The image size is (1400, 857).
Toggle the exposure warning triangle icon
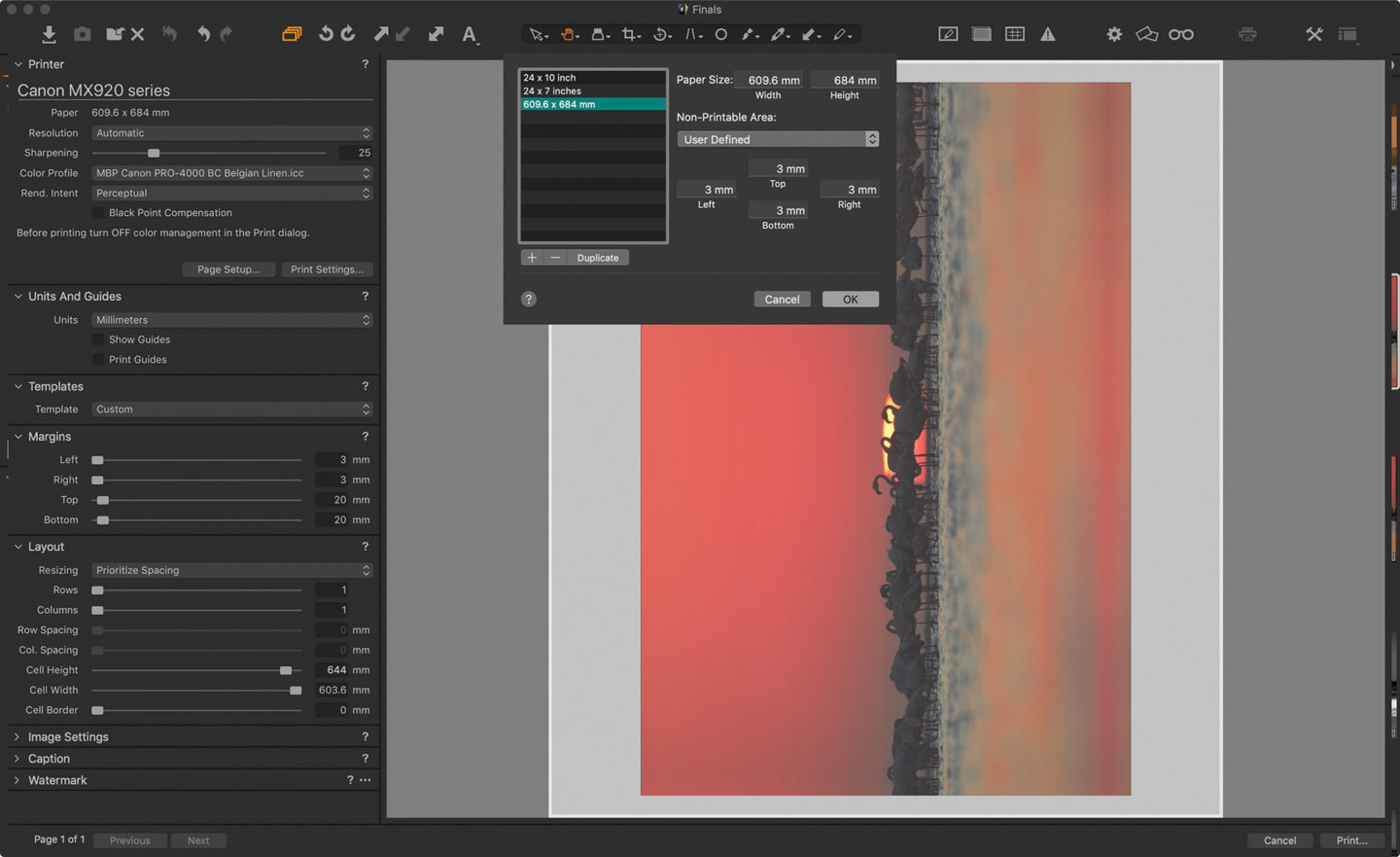1047,34
